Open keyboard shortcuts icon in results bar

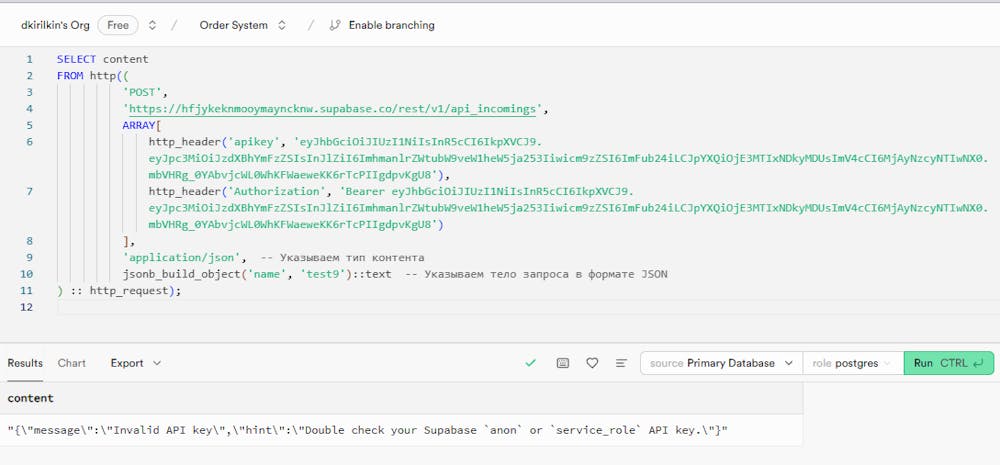pyautogui.click(x=562, y=363)
